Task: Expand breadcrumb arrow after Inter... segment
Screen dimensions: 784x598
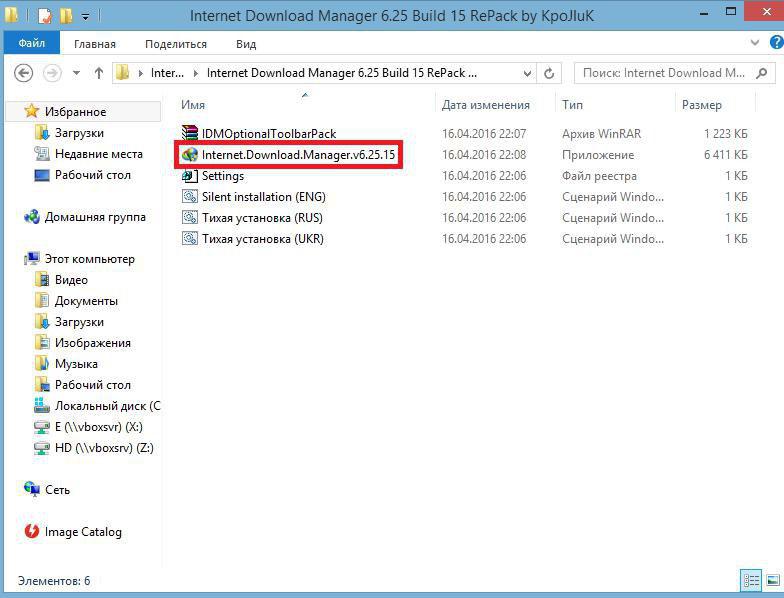Action: (x=195, y=73)
